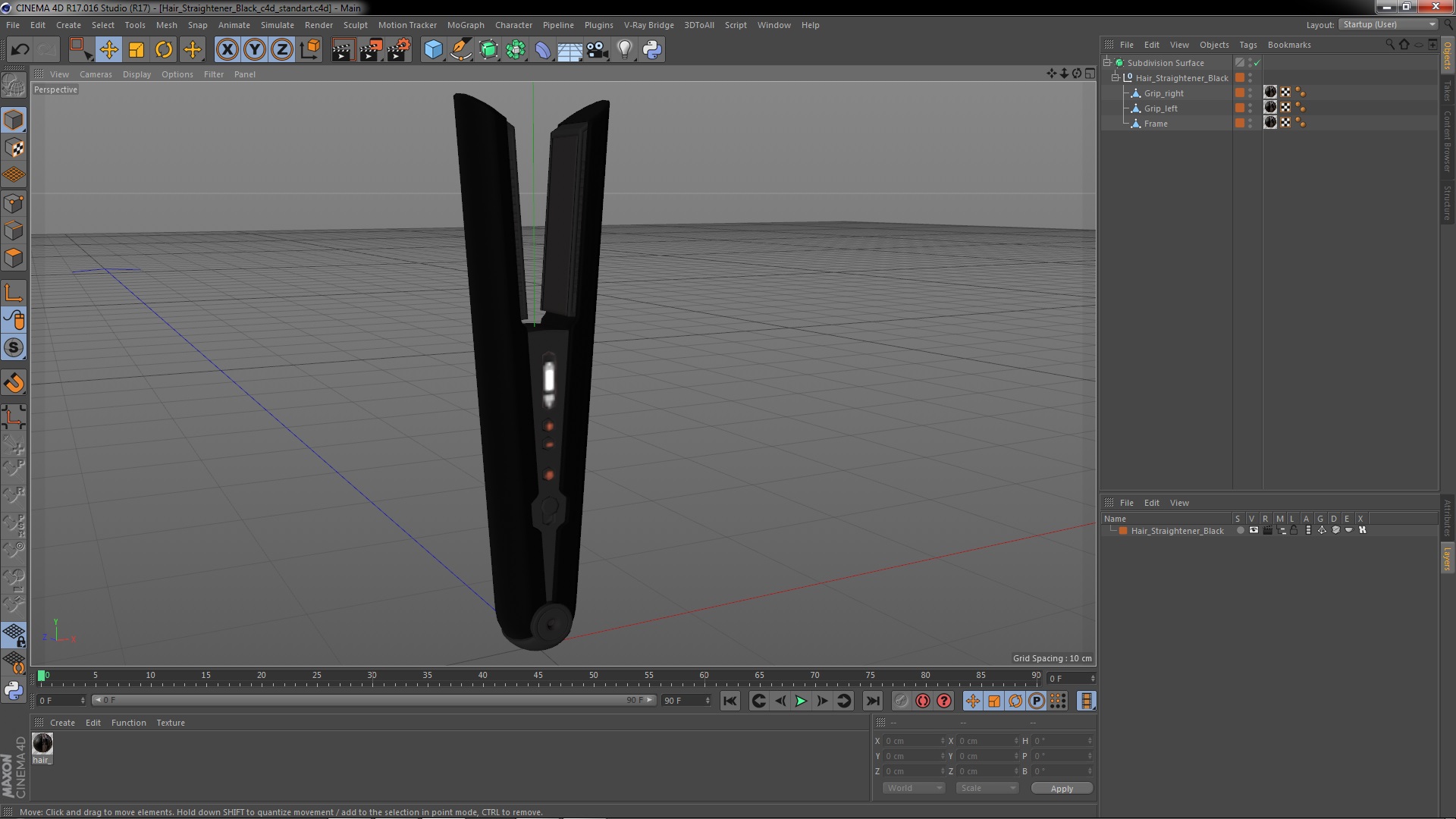The width and height of the screenshot is (1456, 819).
Task: Select the Move tool
Action: click(x=108, y=50)
